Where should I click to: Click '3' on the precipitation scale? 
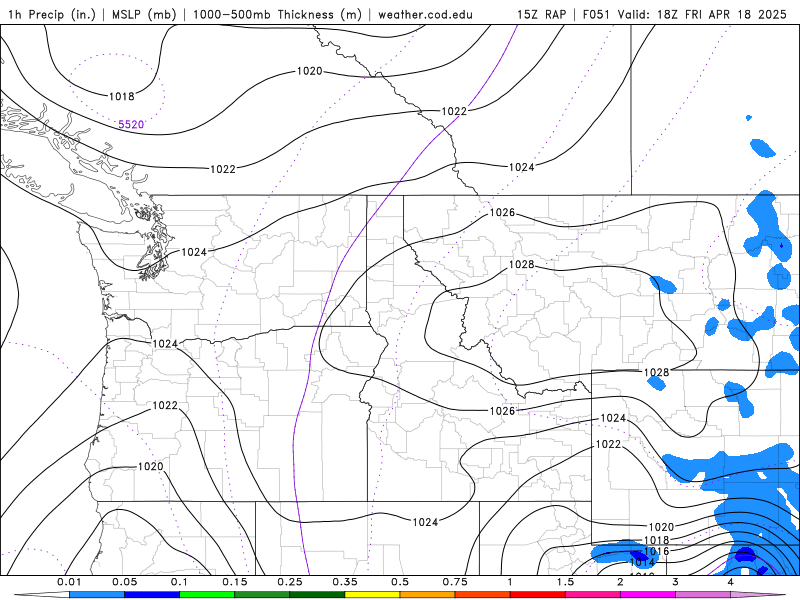(676, 582)
